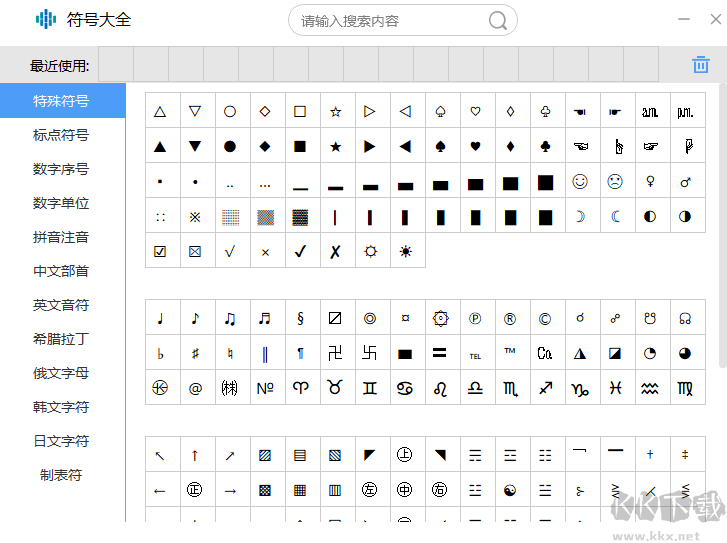
Task: Click the vertical scrollbar of symbol list
Action: point(722,225)
